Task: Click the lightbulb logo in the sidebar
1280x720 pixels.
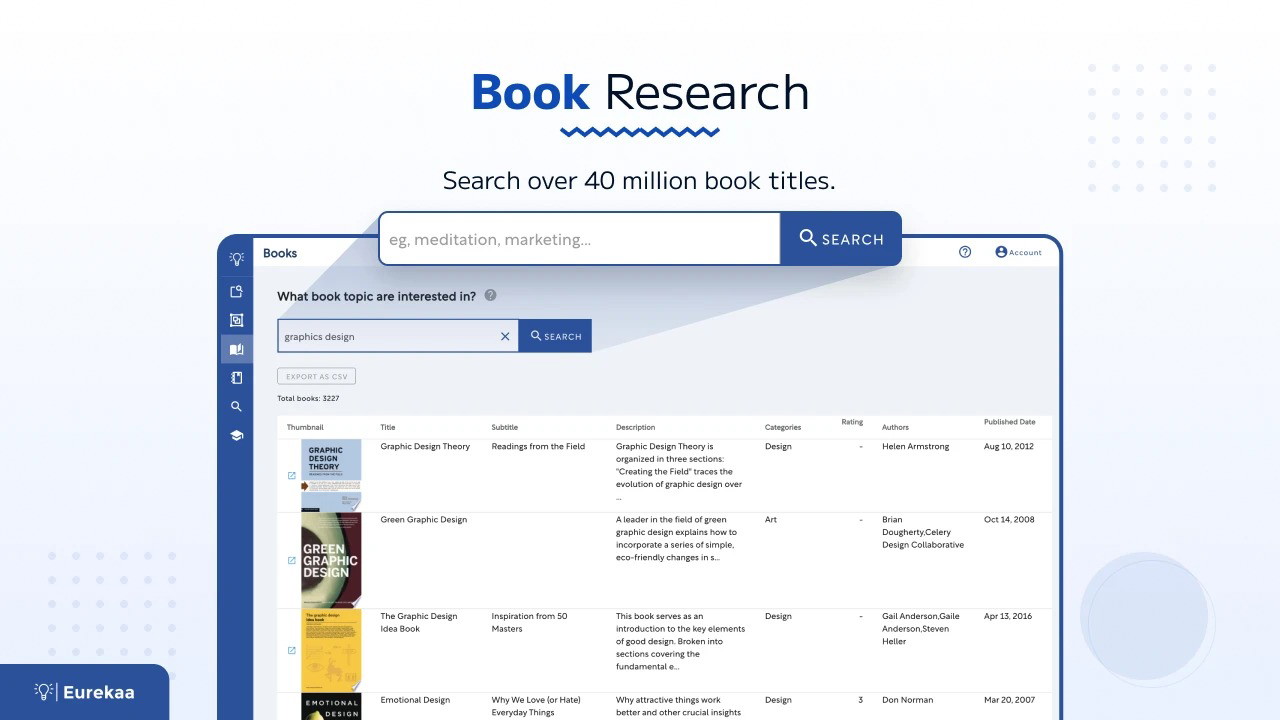Action: pos(236,259)
